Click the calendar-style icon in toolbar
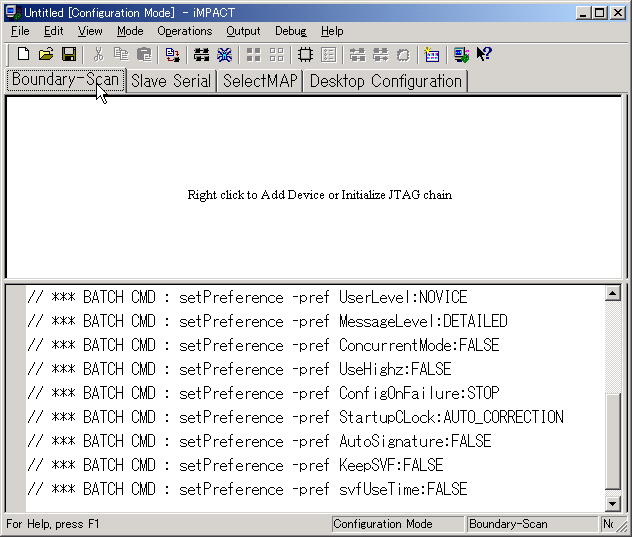The width and height of the screenshot is (632, 537). pyautogui.click(x=431, y=54)
